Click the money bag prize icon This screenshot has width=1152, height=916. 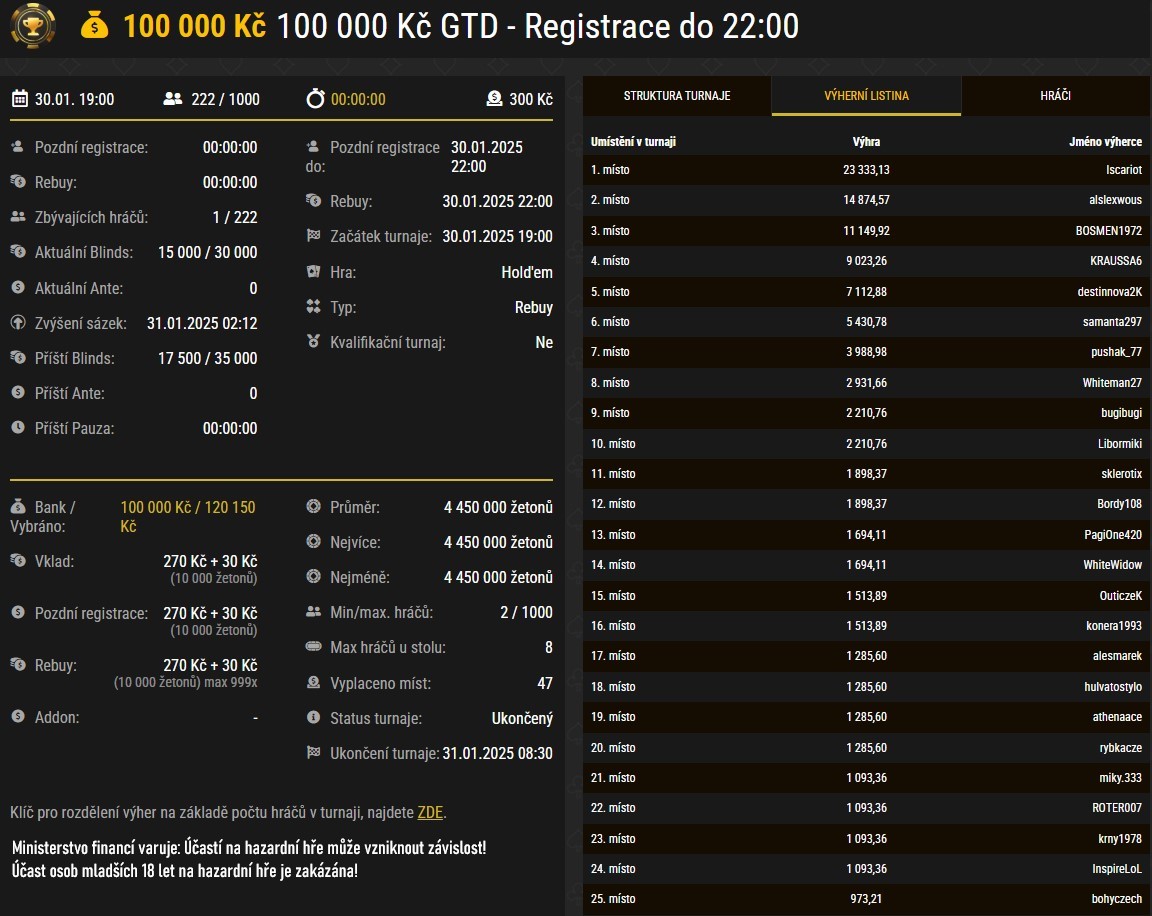[x=95, y=27]
